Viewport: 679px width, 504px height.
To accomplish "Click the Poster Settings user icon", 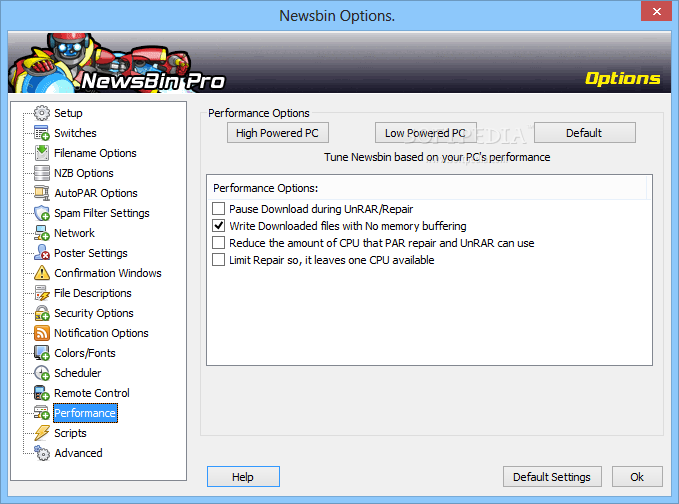I will click(x=42, y=253).
